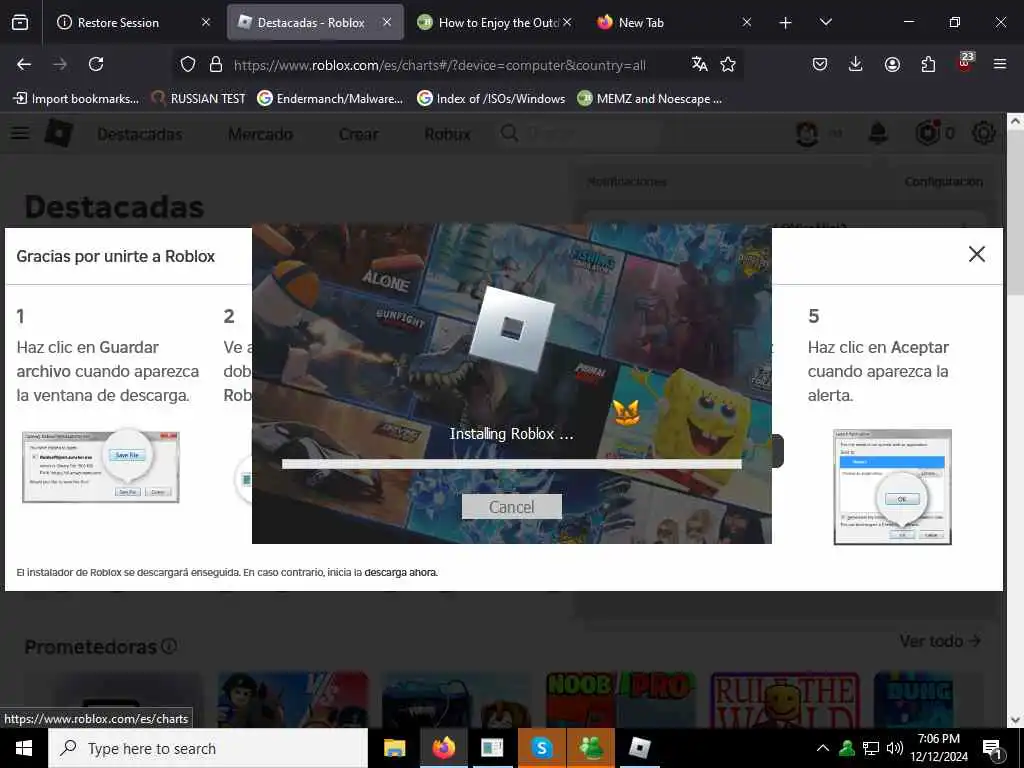
Task: Click the Save File step 1 thumbnail
Action: [101, 466]
